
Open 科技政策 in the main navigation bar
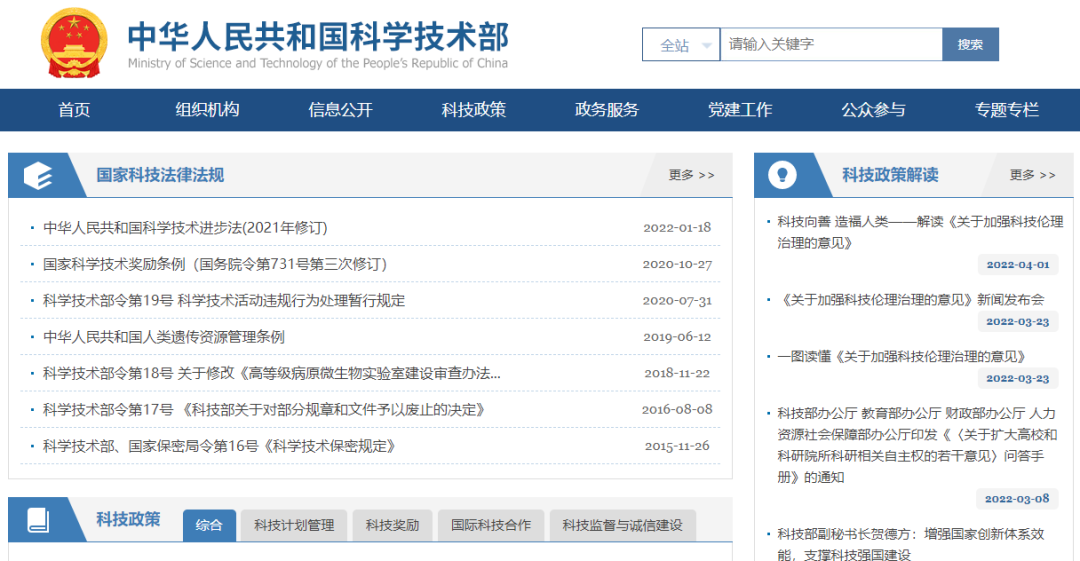[473, 110]
